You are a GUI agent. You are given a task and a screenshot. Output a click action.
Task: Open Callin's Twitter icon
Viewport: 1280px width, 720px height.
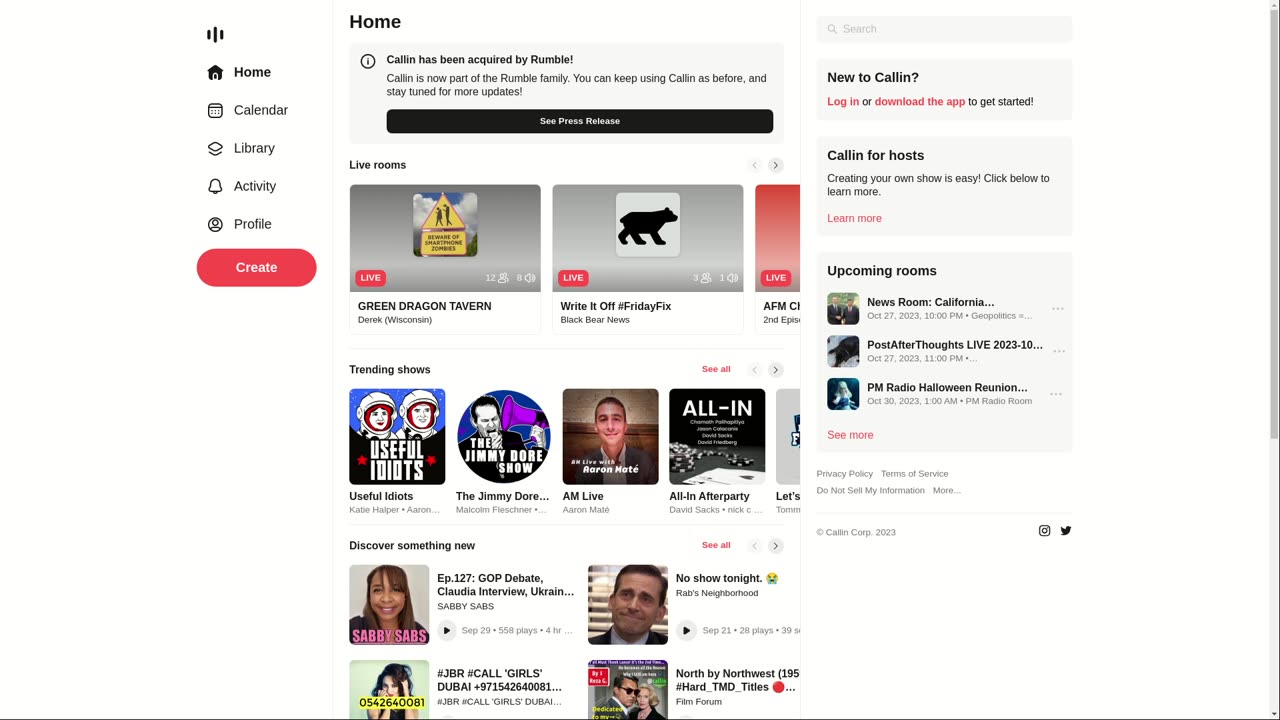1066,531
